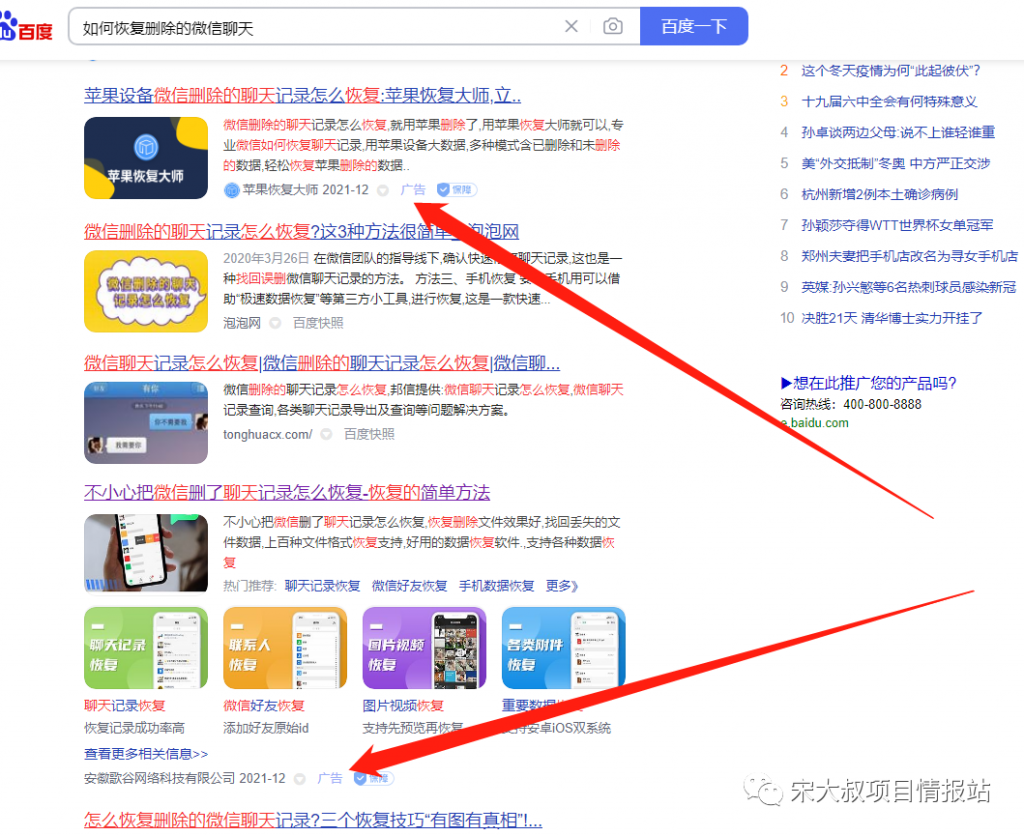The image size is (1024, 836).
Task: Open 不小心把微信删了聊天记录怎么恢复 result title
Action: [287, 492]
